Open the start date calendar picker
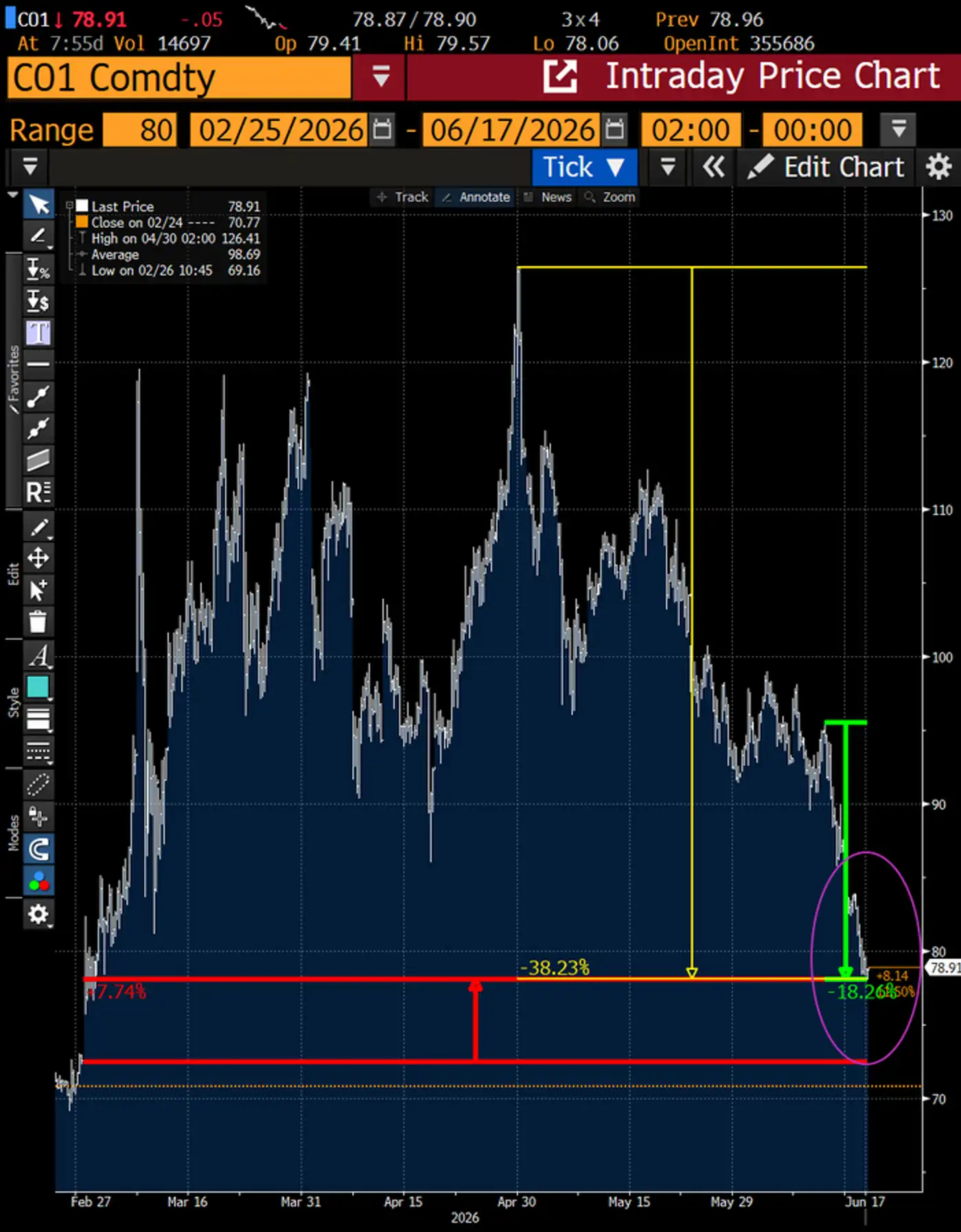This screenshot has height=1232, width=961. 381,130
